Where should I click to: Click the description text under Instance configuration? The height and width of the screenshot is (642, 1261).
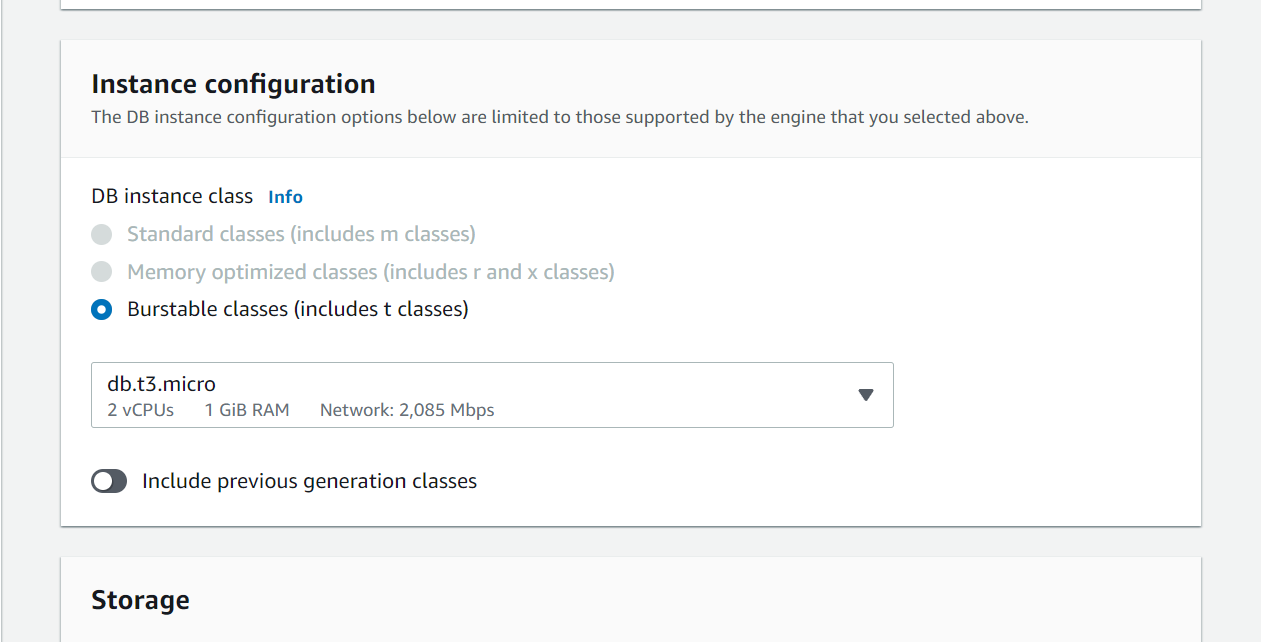click(560, 117)
